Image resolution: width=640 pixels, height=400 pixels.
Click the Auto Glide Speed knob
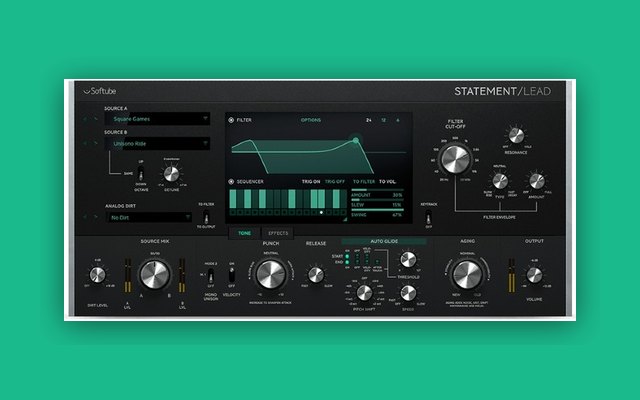coord(408,293)
